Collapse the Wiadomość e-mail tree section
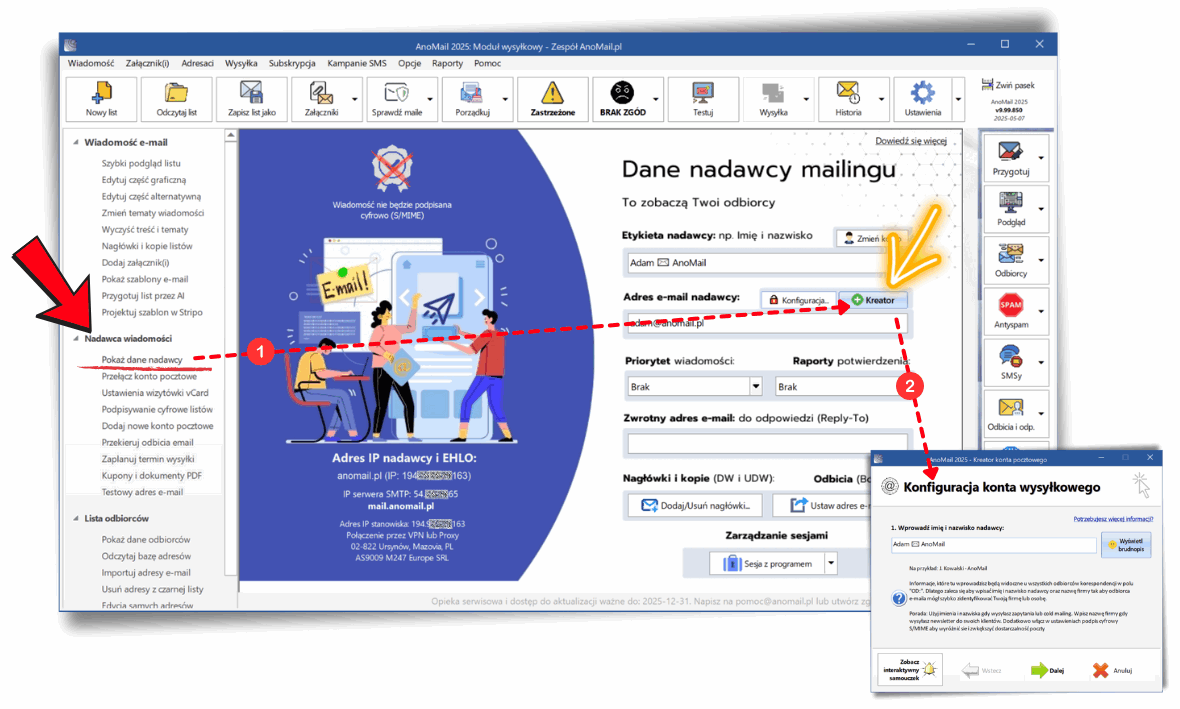1180x709 pixels. coord(76,142)
